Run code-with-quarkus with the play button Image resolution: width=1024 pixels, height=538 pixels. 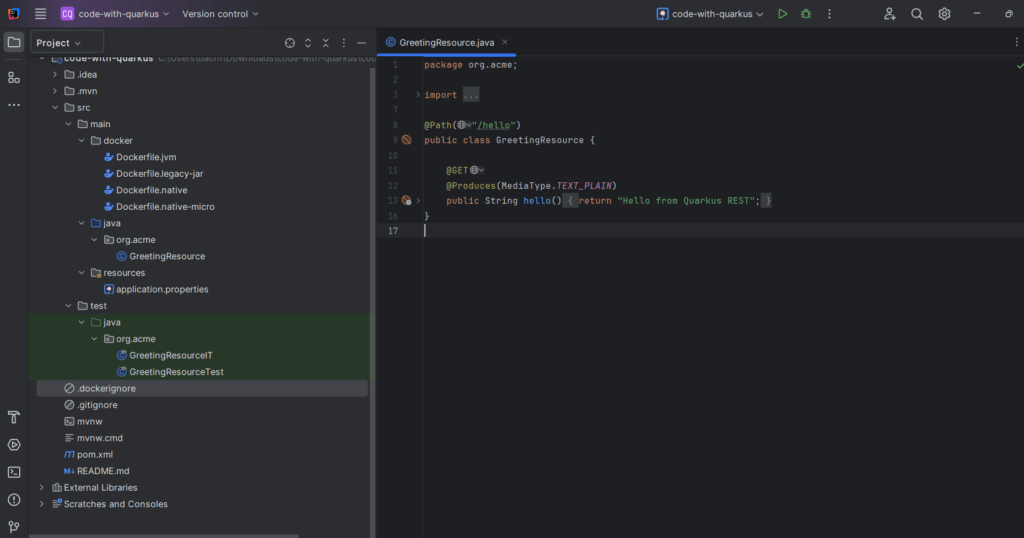click(x=782, y=14)
